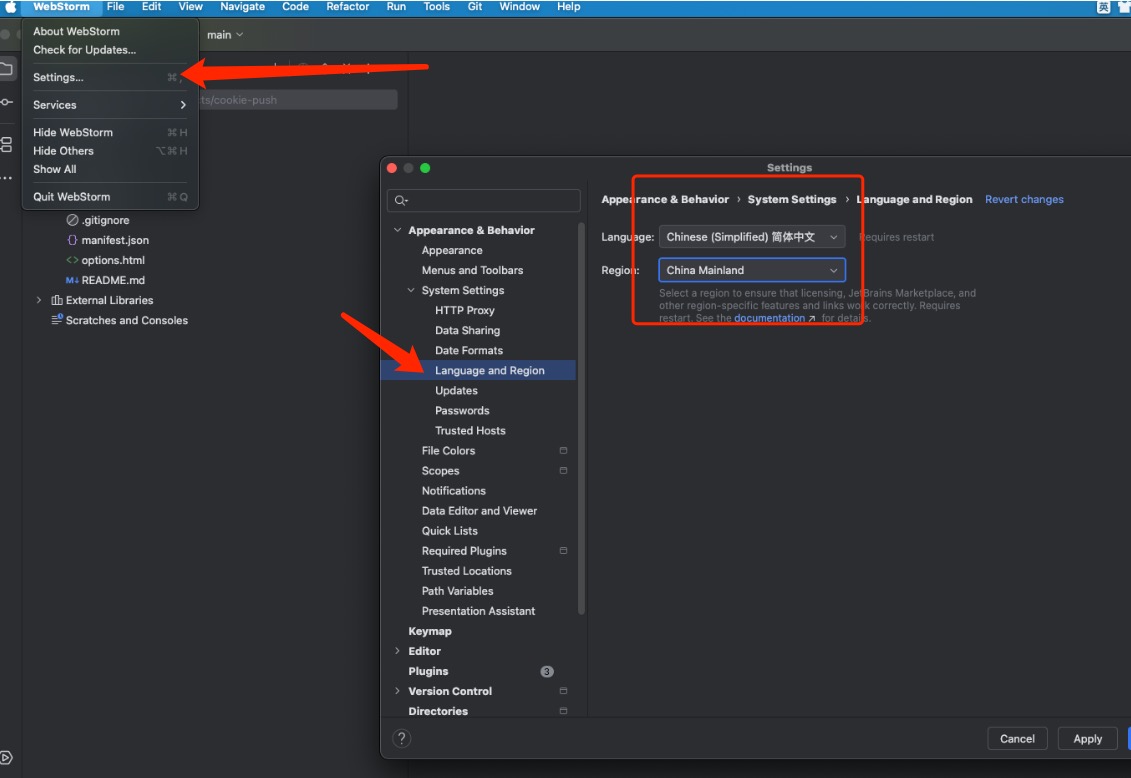This screenshot has height=778, width=1131.
Task: Open the Refactor menu
Action: coord(348,6)
